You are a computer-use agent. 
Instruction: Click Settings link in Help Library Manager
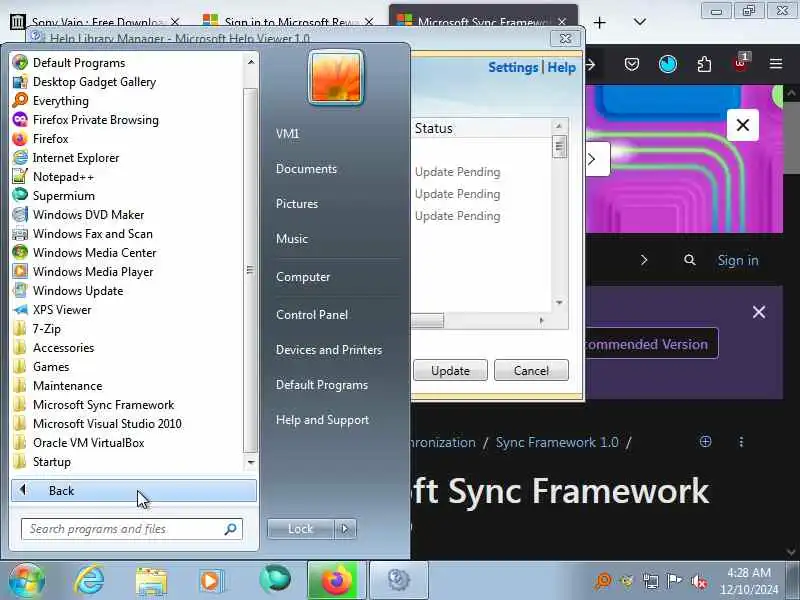pos(513,67)
